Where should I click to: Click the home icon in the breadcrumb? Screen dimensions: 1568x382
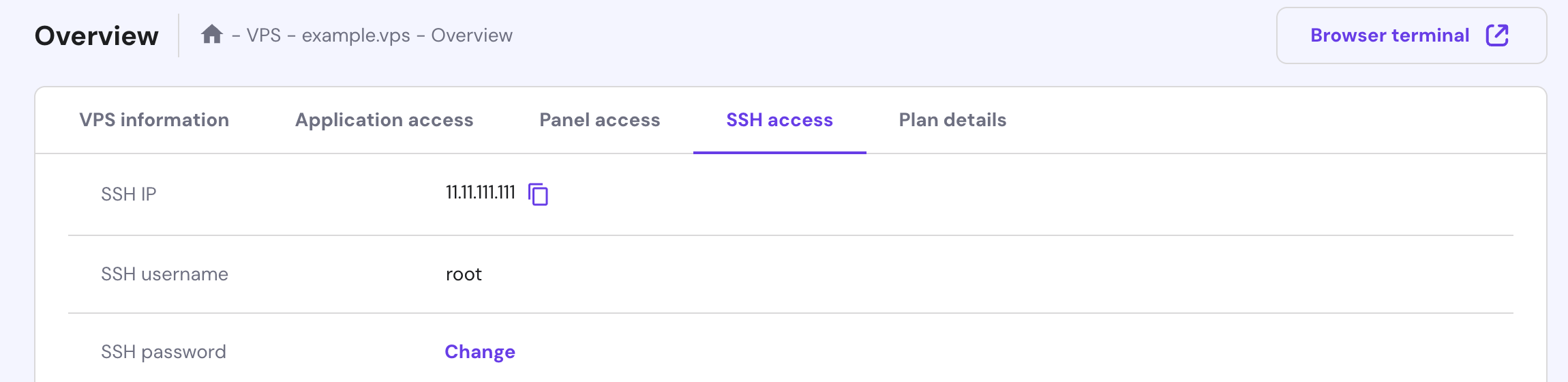[212, 34]
